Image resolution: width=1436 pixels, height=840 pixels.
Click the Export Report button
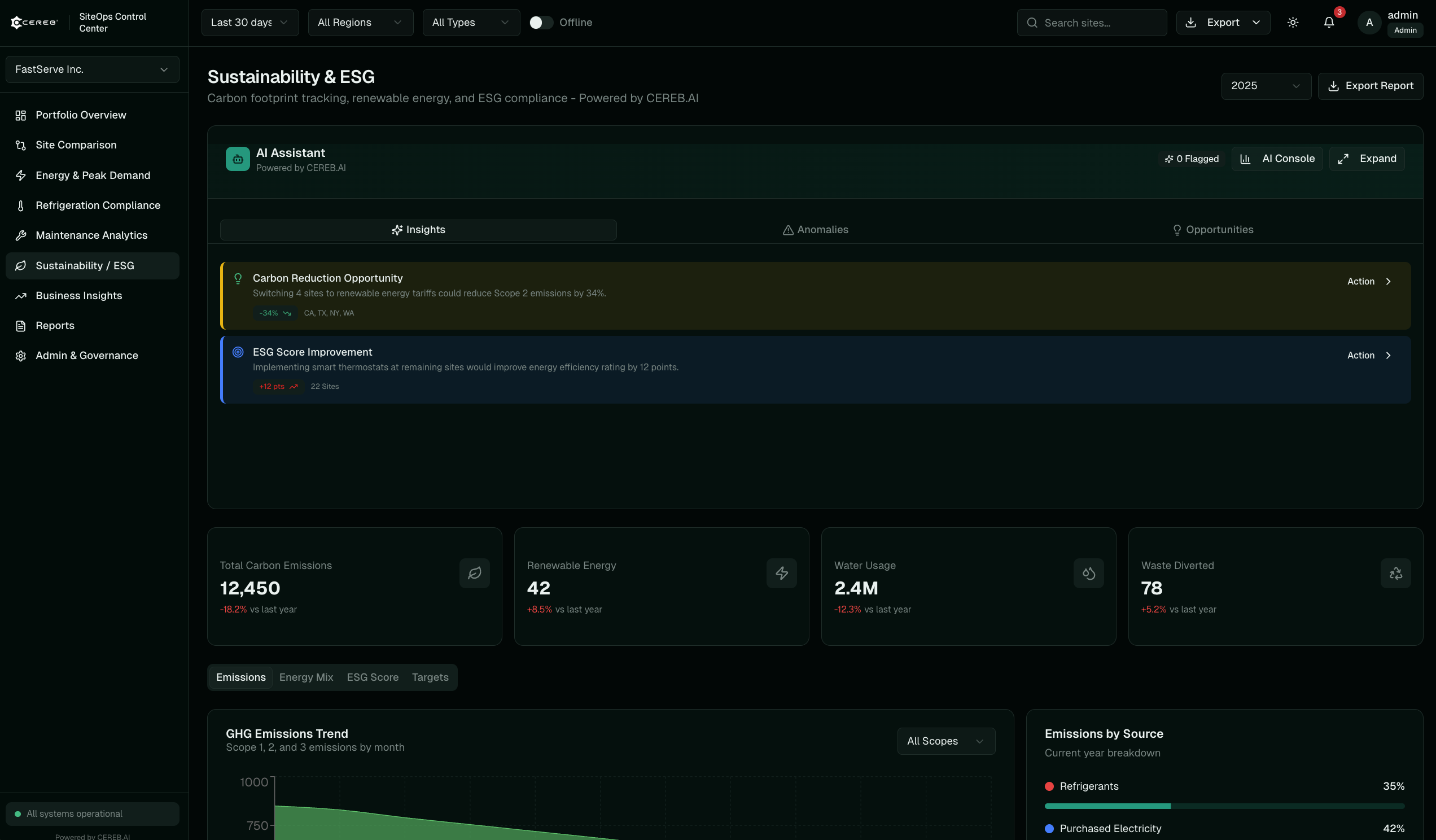coord(1370,86)
